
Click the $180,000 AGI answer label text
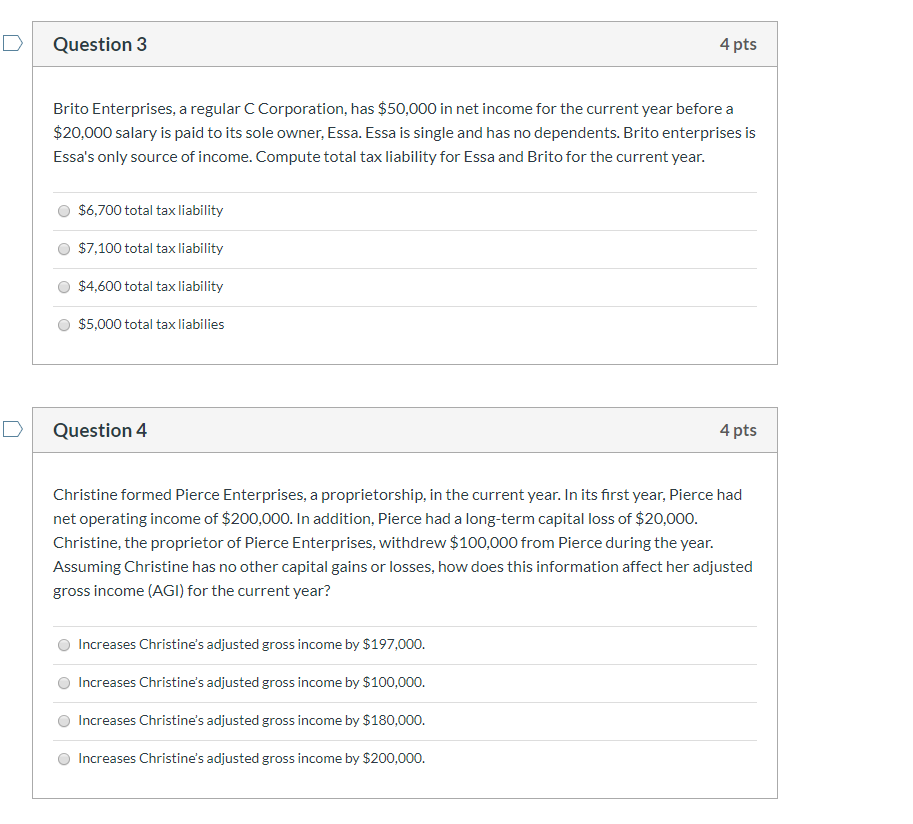pos(251,720)
